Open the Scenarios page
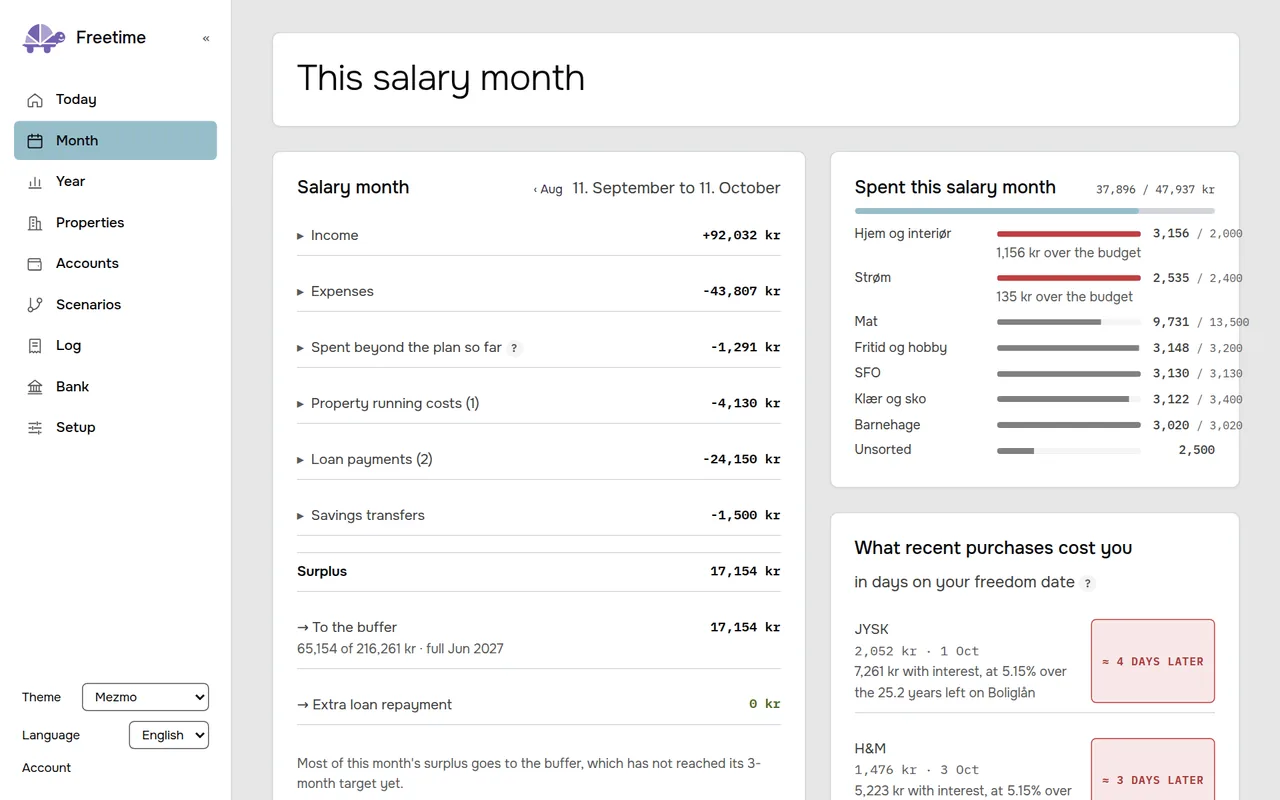This screenshot has width=1280, height=800. coord(115,305)
